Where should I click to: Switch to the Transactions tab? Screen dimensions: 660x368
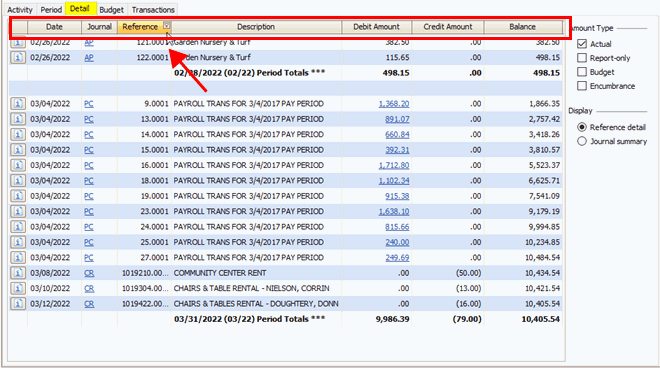point(153,10)
